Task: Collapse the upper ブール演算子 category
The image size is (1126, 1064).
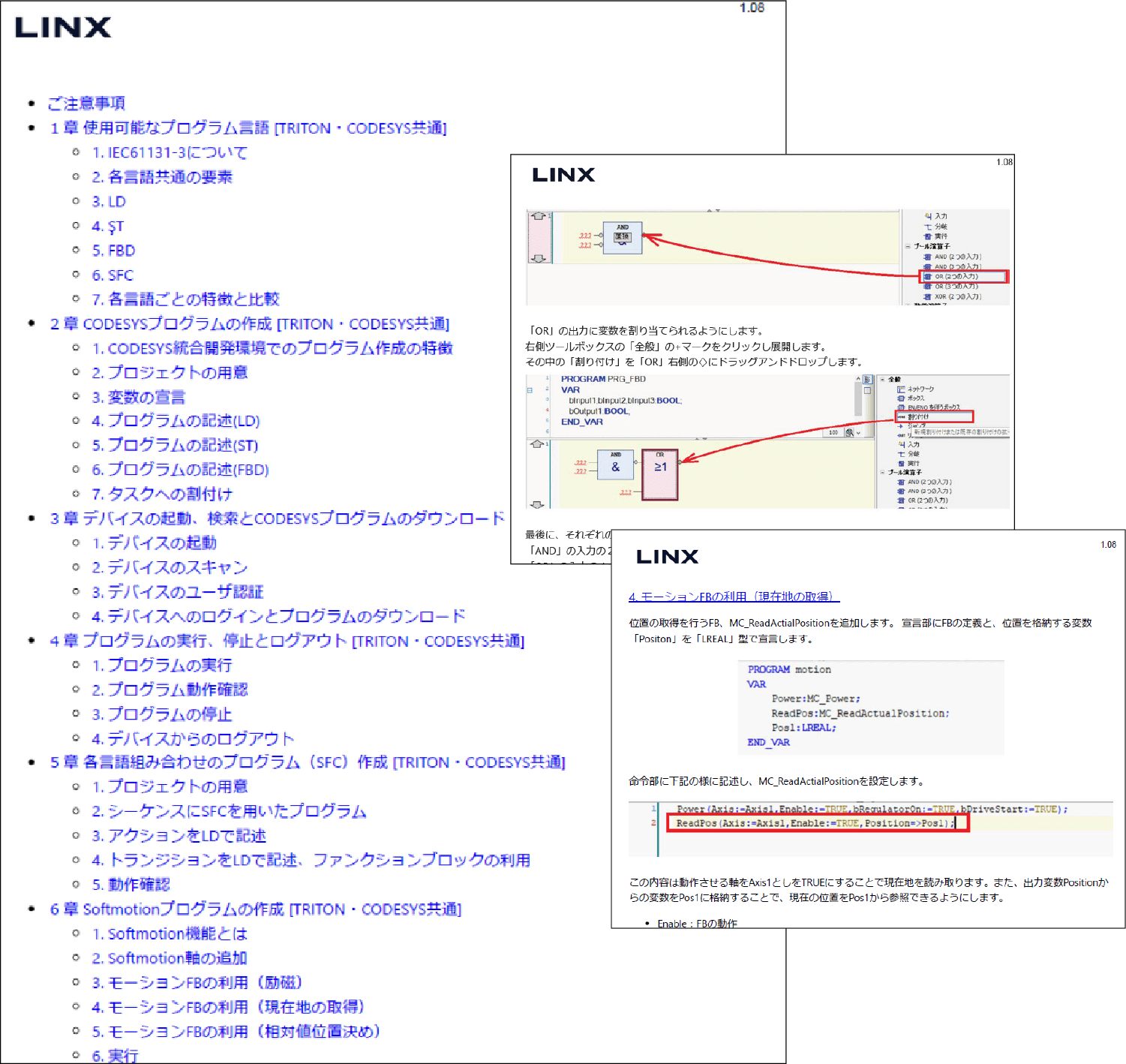Action: click(x=908, y=246)
